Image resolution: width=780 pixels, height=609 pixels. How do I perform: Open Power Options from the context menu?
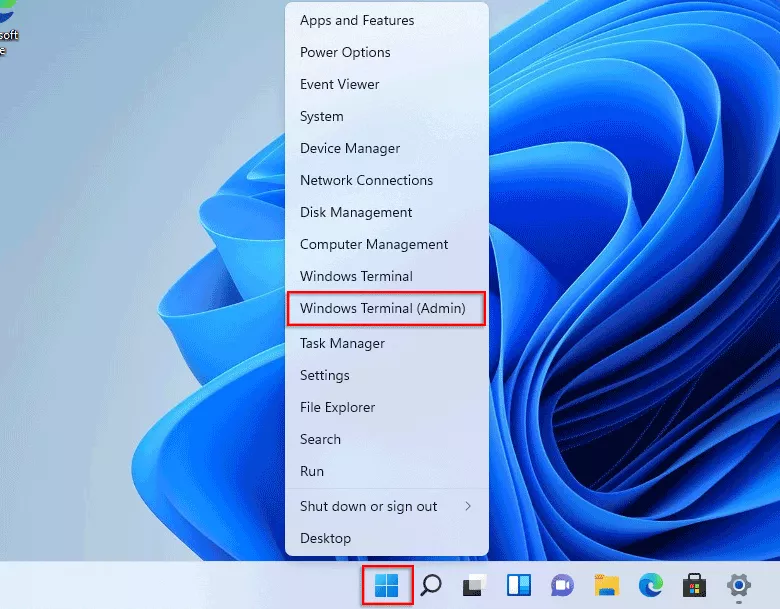[x=345, y=52]
